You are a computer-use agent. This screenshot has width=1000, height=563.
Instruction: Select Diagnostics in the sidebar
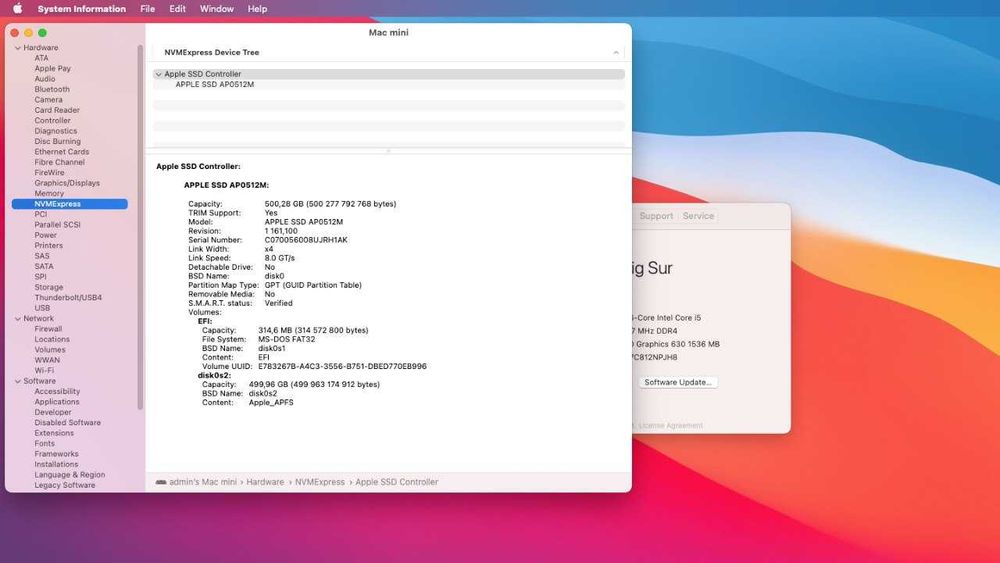click(x=55, y=131)
